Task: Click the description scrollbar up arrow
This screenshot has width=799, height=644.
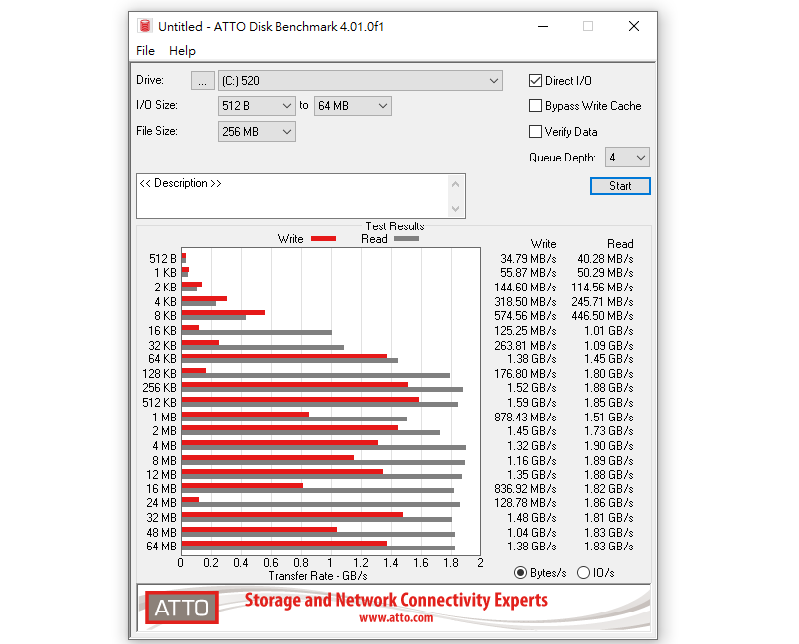Action: 456,184
